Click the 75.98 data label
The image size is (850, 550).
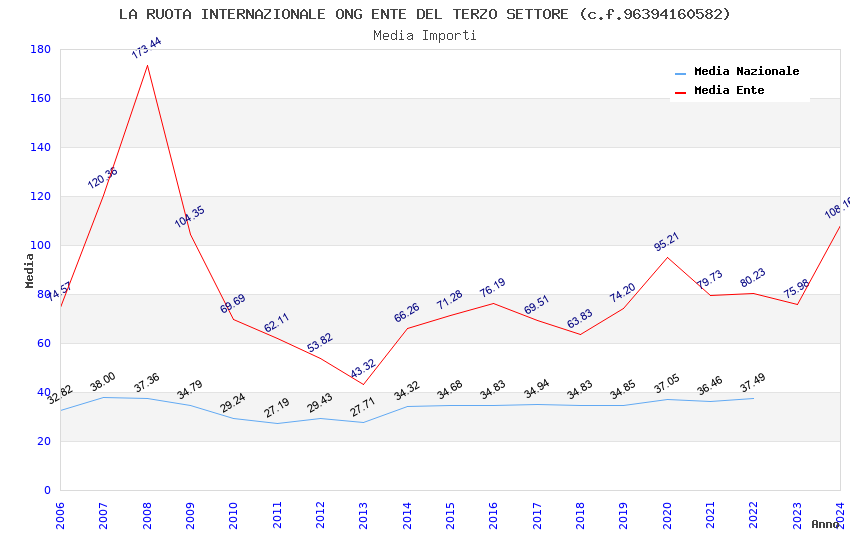pyautogui.click(x=796, y=289)
